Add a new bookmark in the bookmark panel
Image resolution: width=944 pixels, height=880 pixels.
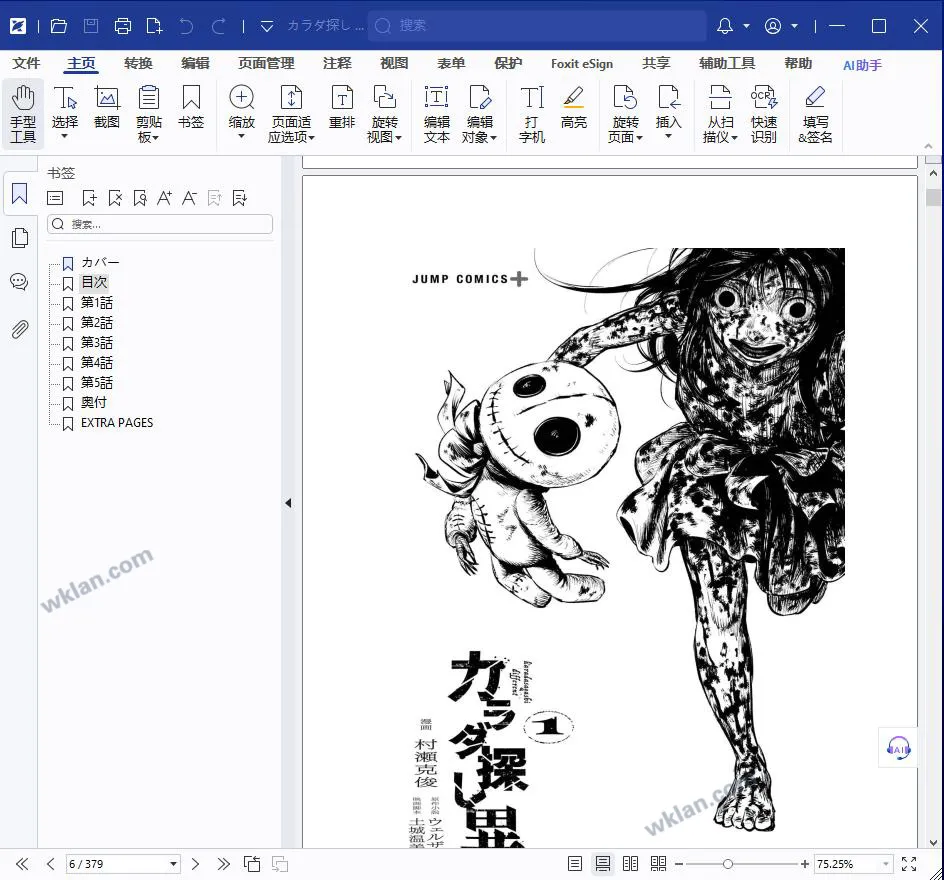(89, 197)
